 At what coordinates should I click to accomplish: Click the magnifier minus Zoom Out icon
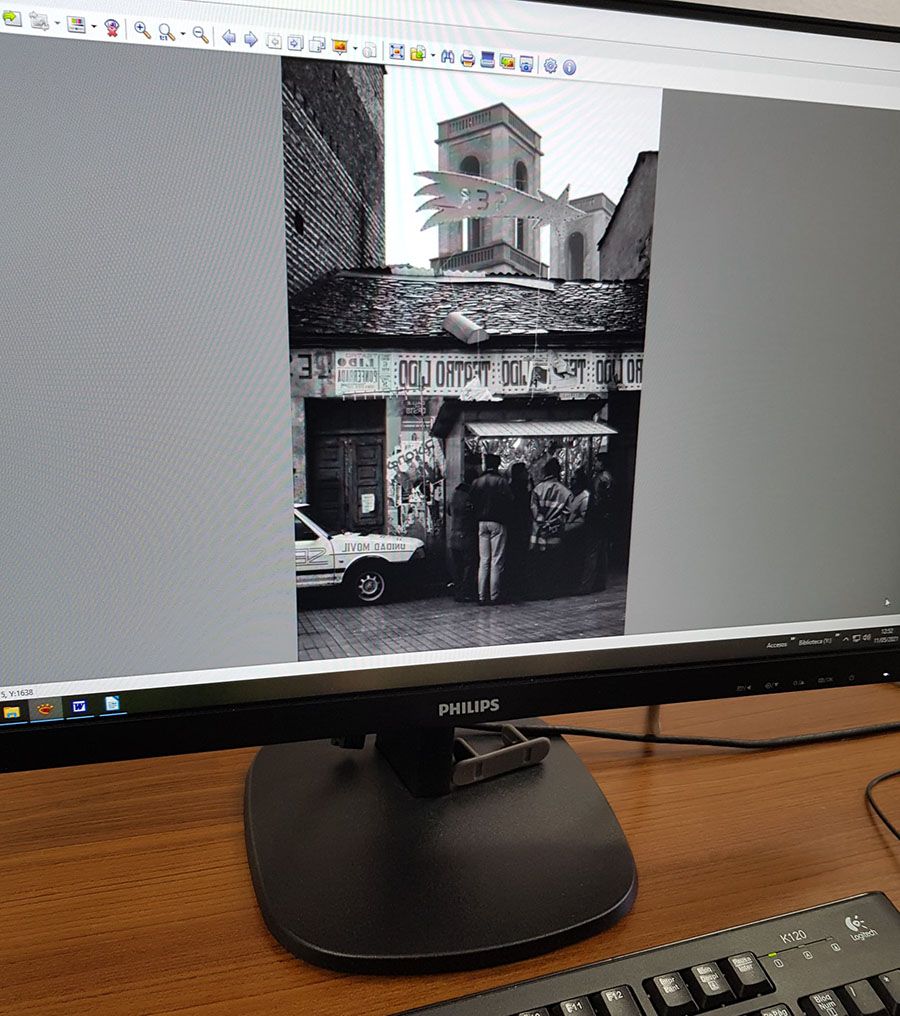point(200,35)
